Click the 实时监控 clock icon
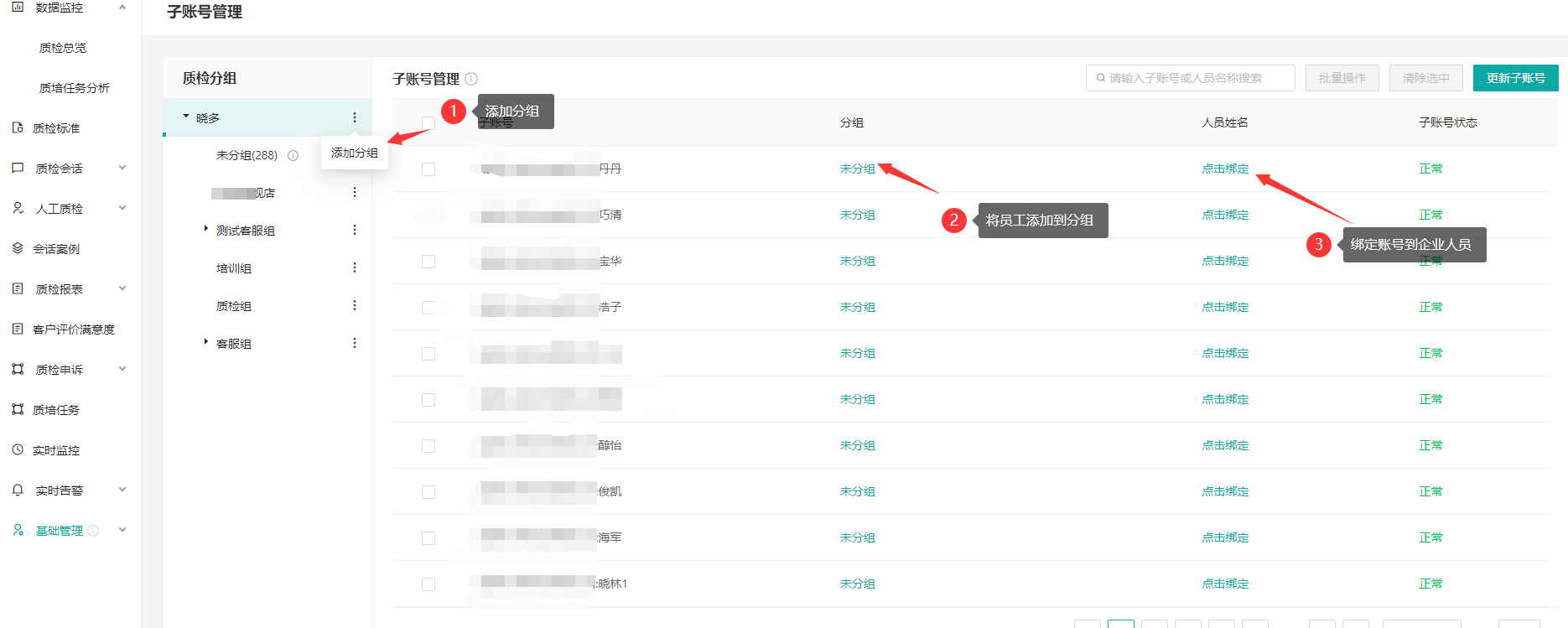Screen dimensions: 1568x628 pyautogui.click(x=18, y=449)
